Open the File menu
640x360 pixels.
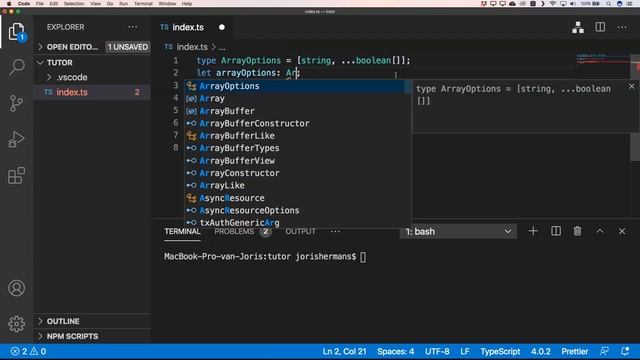40,4
